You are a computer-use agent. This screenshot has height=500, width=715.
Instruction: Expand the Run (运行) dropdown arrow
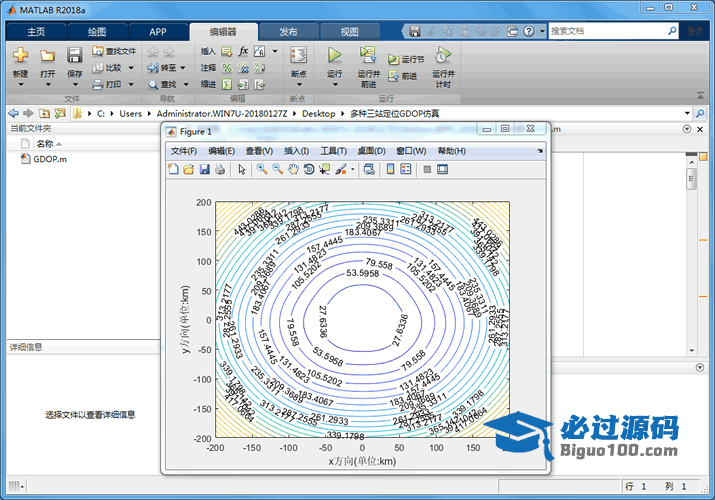[x=335, y=85]
